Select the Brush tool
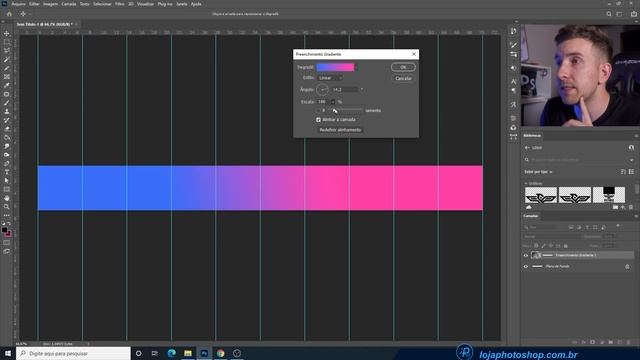640x360 pixels. tap(7, 103)
